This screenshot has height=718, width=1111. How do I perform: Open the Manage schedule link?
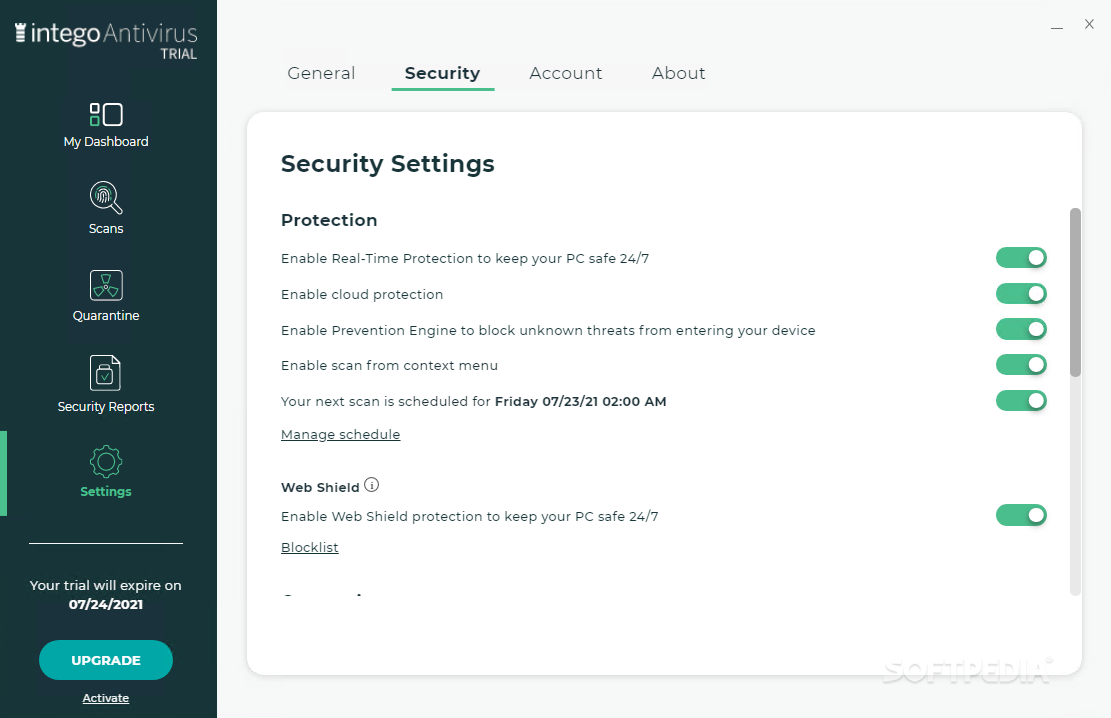point(340,434)
